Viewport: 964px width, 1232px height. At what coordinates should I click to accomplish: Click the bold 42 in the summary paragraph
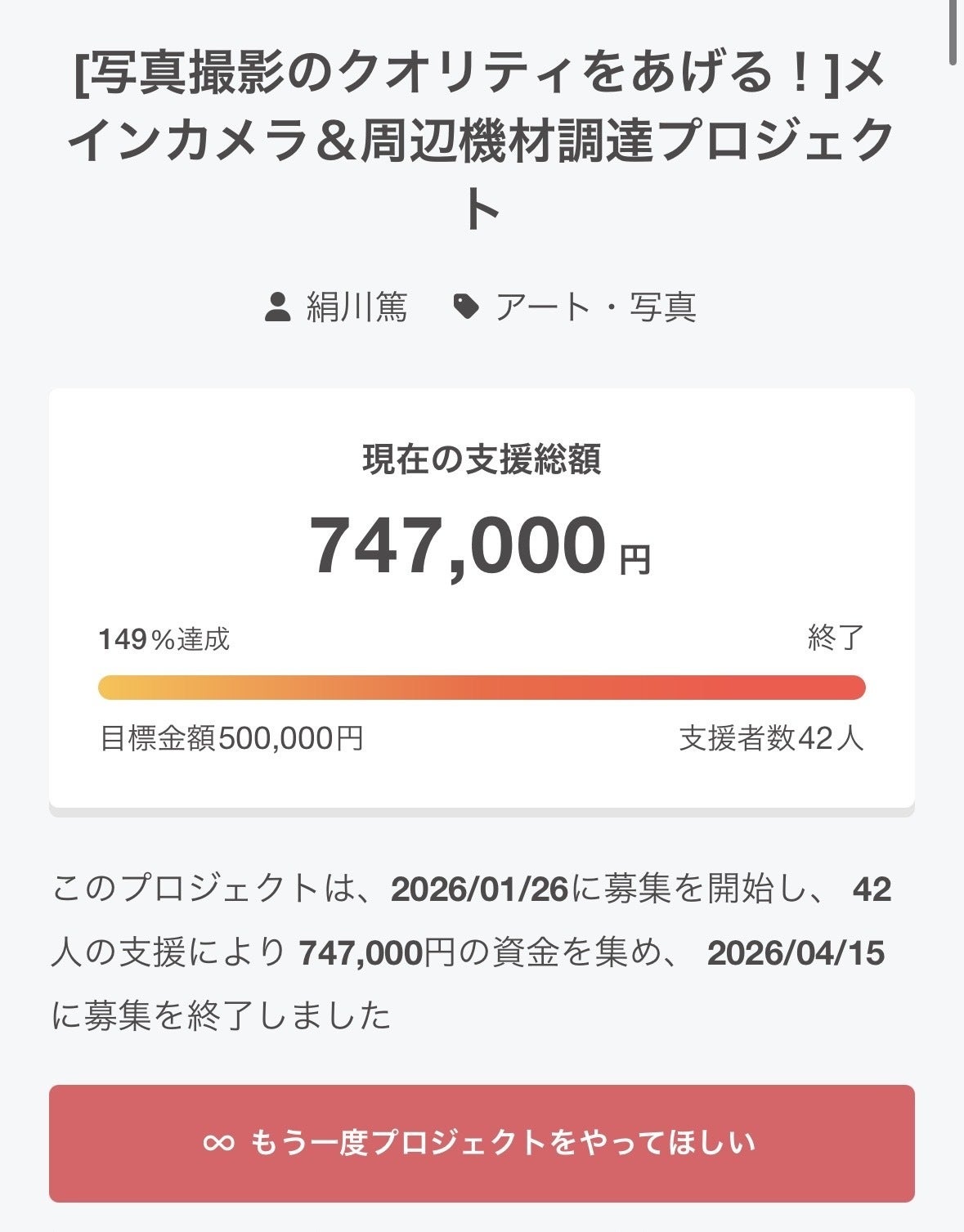[872, 889]
